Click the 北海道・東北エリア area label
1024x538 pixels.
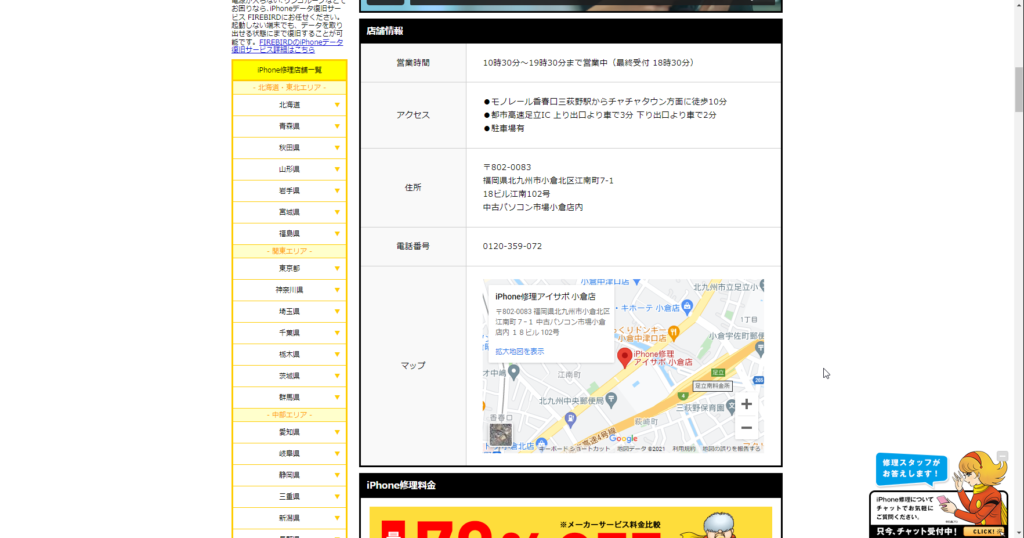[289, 87]
